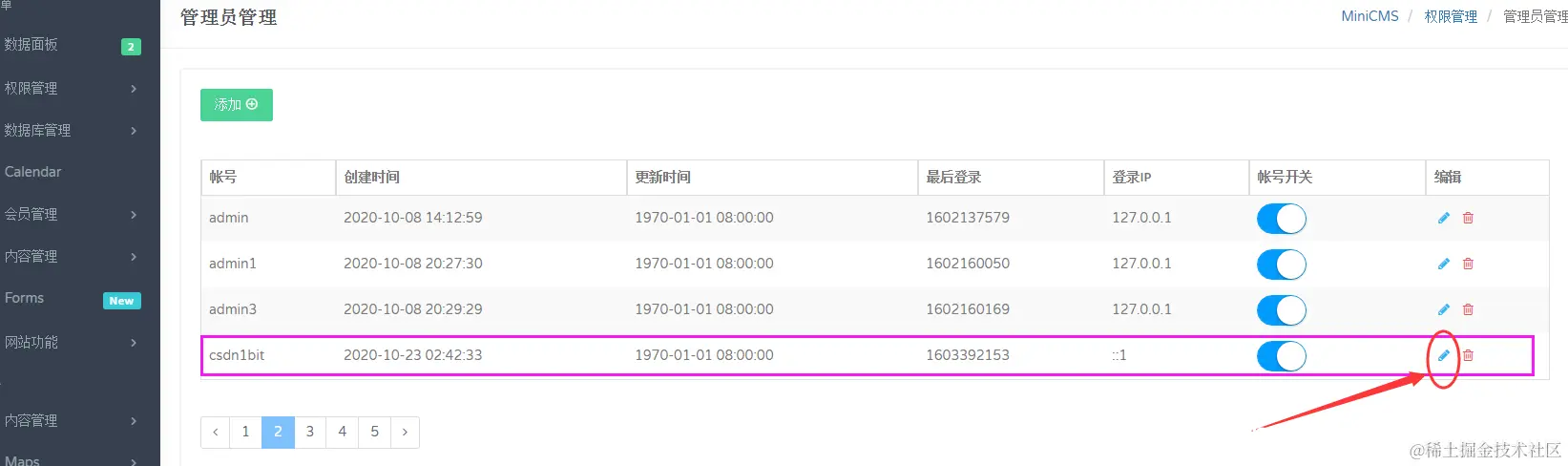
Task: Go to page 3
Action: (x=310, y=432)
